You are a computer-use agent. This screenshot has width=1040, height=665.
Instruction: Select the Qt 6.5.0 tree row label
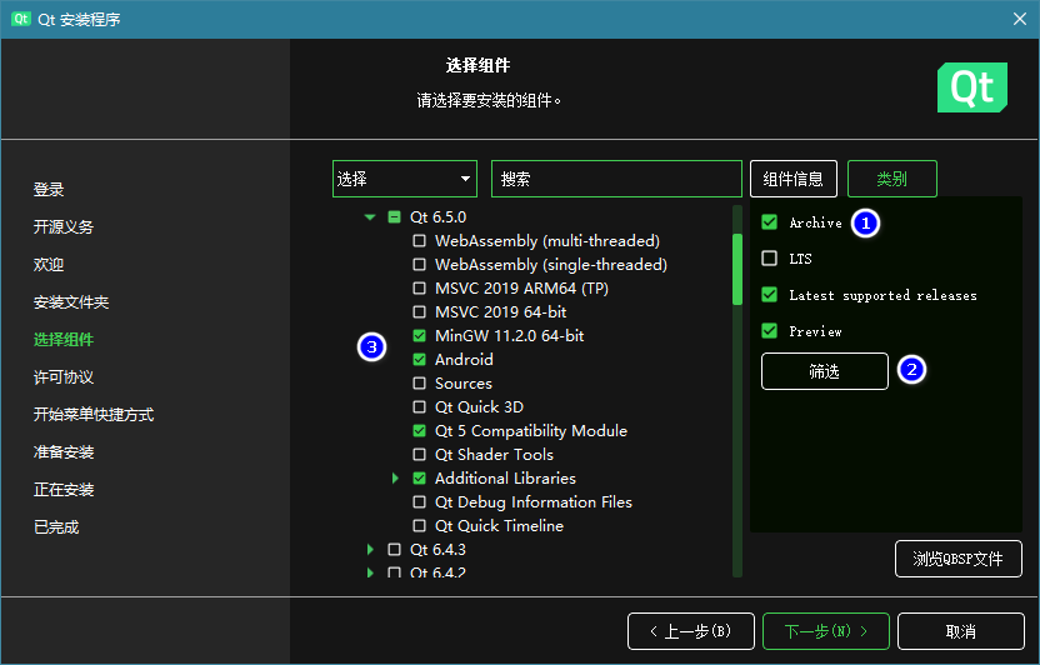(x=438, y=217)
